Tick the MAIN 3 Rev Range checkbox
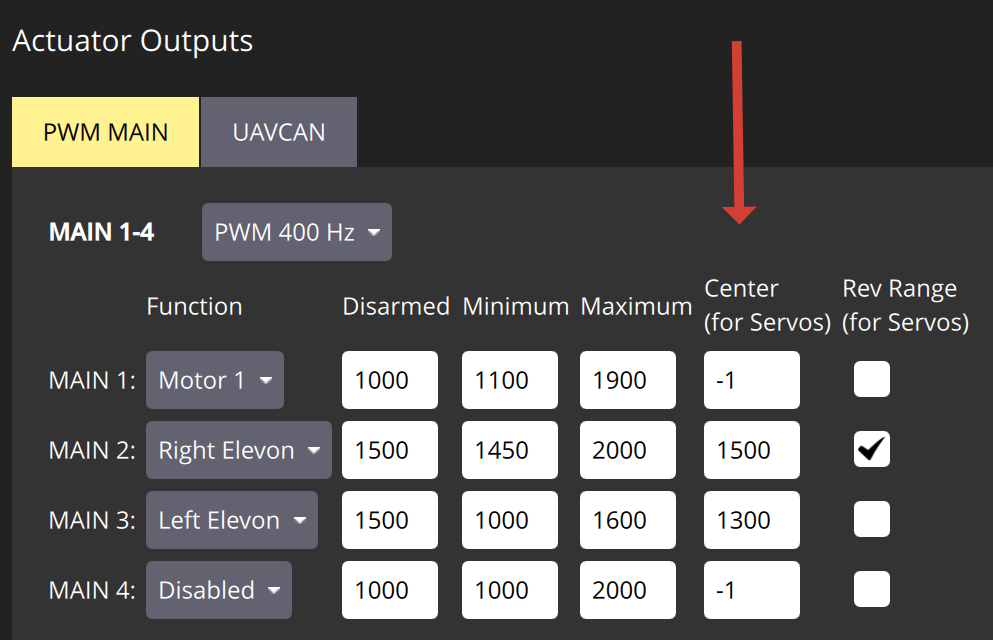This screenshot has height=640, width=993. coord(871,520)
